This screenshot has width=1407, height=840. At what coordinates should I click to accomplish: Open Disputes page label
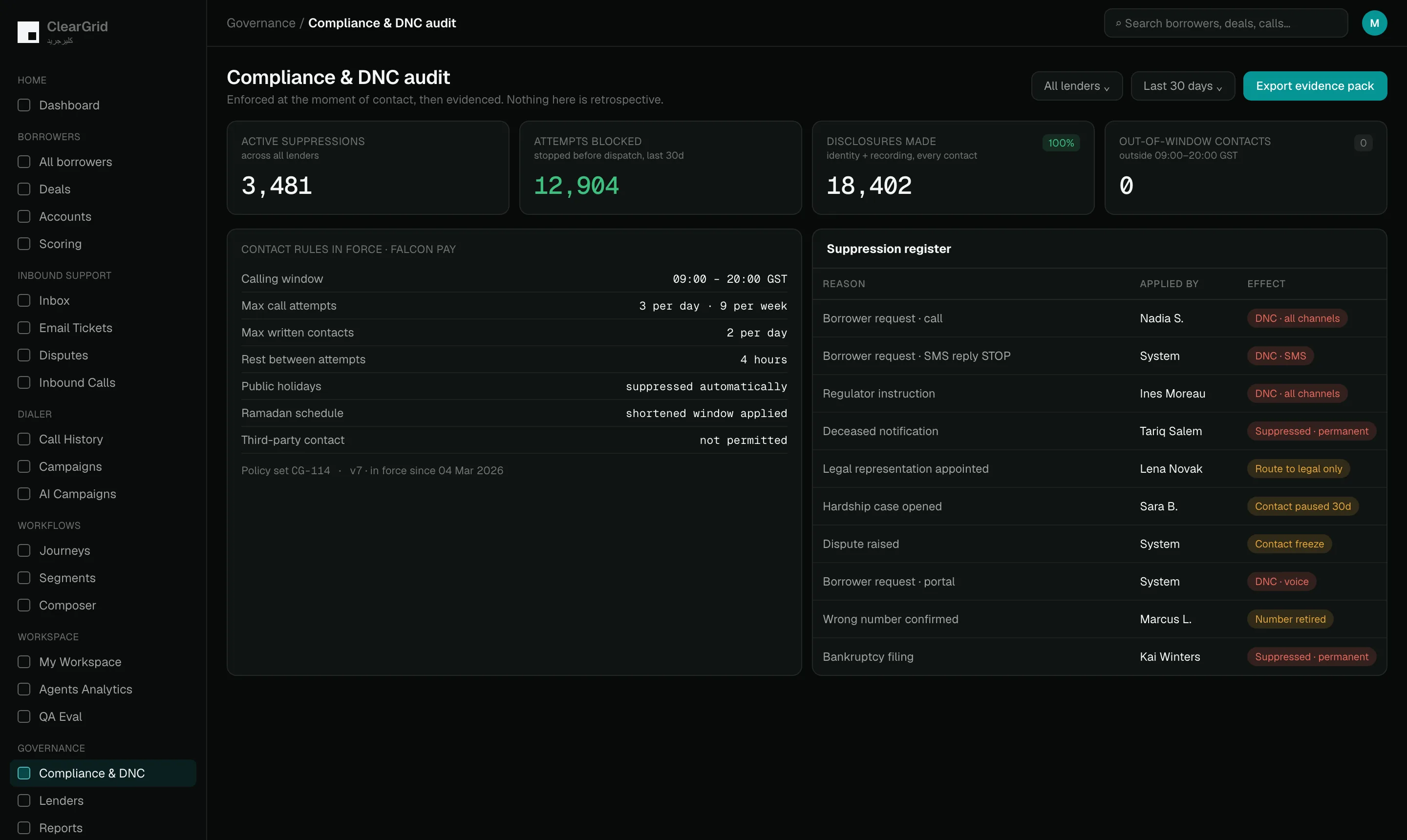point(64,356)
